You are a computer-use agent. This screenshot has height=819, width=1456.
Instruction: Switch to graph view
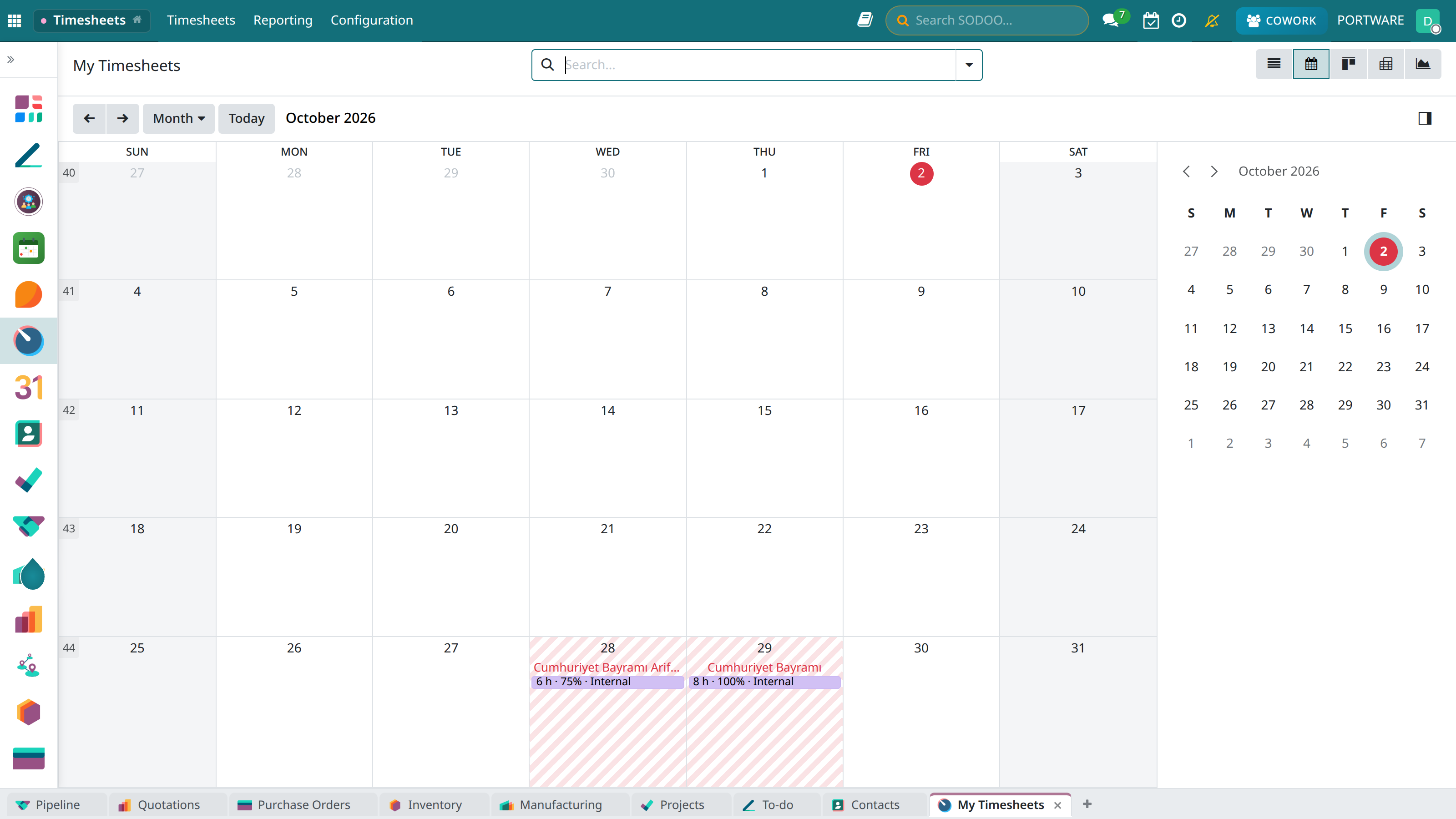point(1423,64)
